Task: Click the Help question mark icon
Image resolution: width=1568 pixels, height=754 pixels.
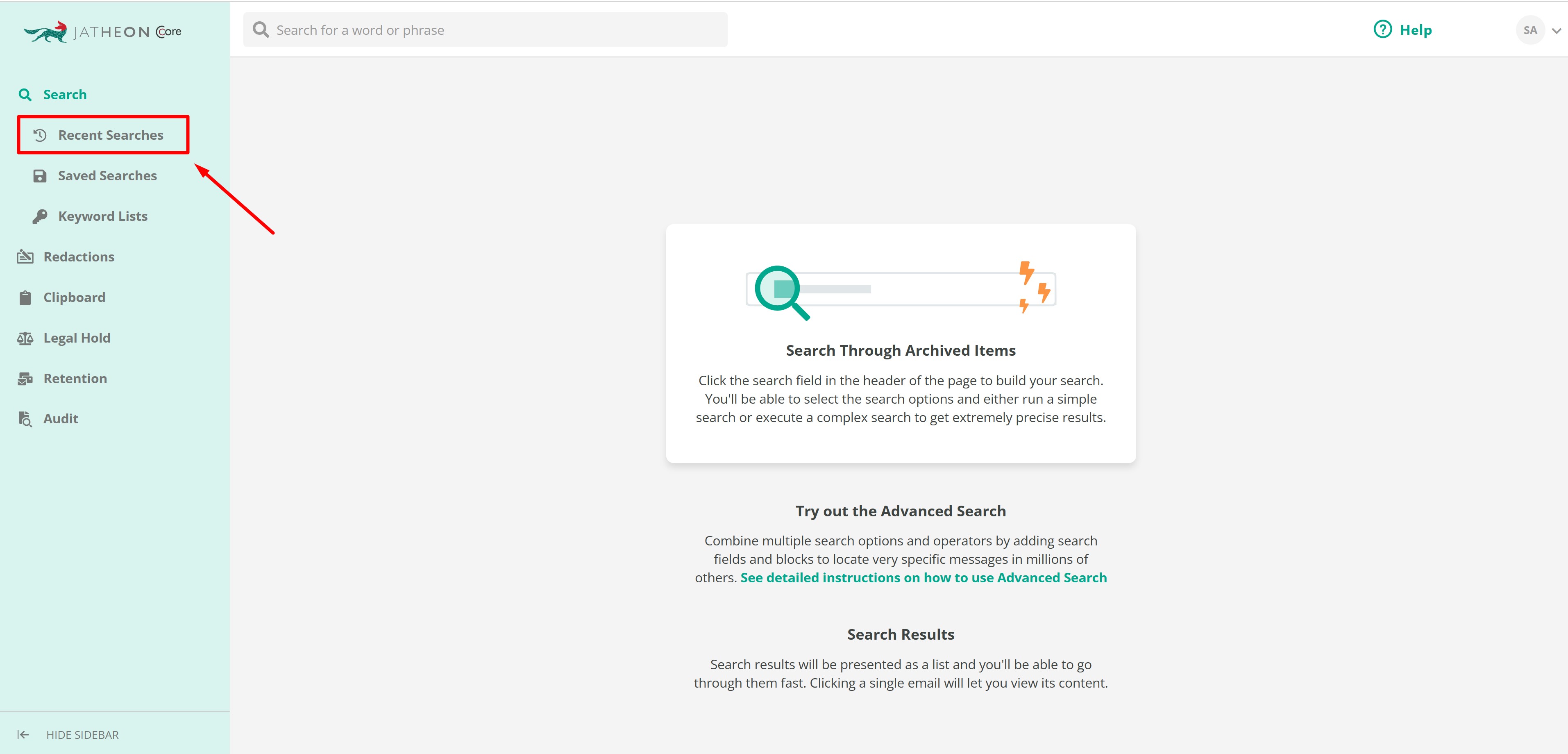Action: point(1382,29)
